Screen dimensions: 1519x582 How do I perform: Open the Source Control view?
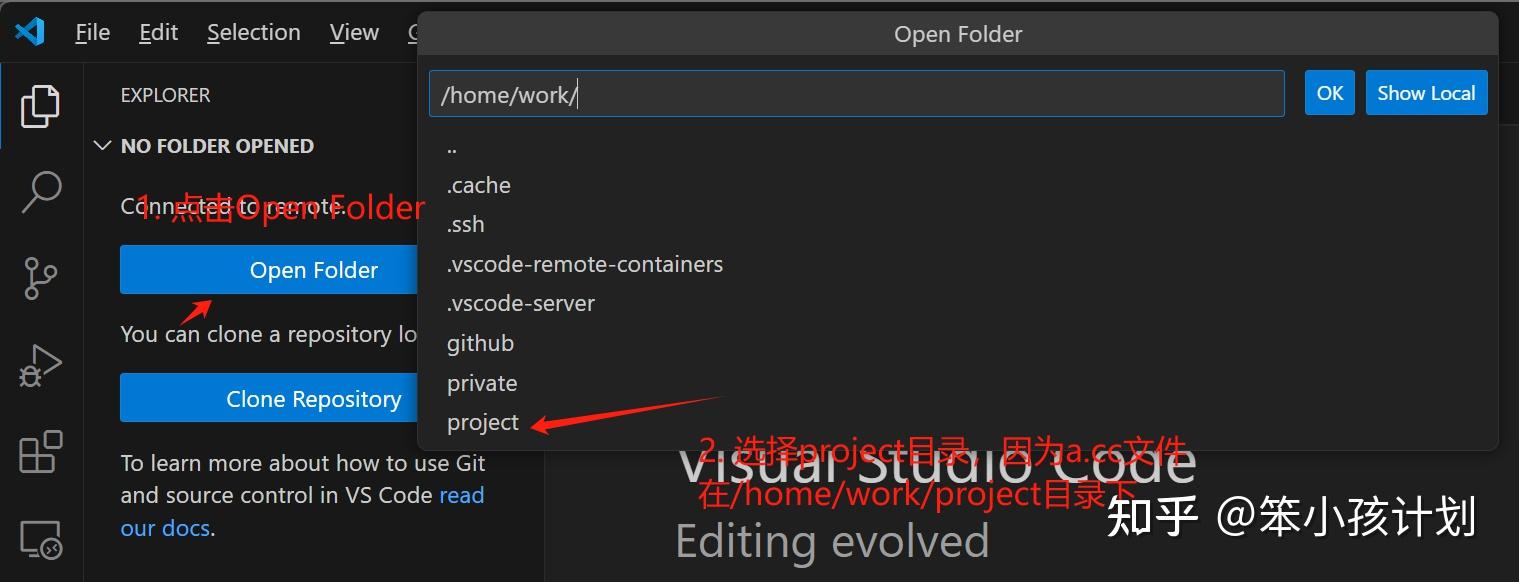40,278
